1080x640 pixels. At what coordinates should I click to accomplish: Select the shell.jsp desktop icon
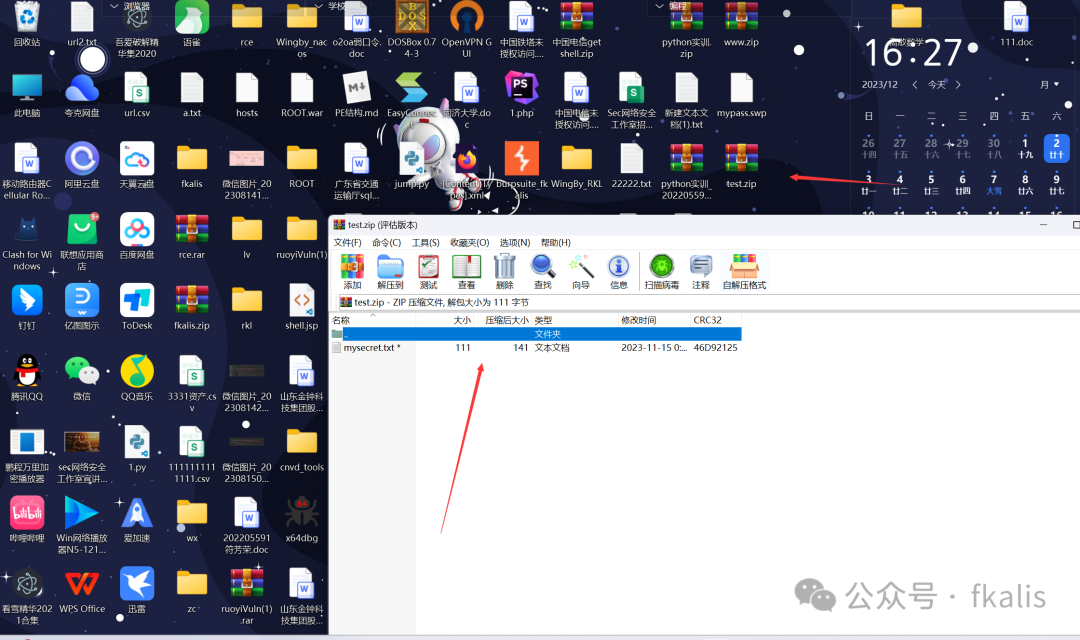pos(302,307)
